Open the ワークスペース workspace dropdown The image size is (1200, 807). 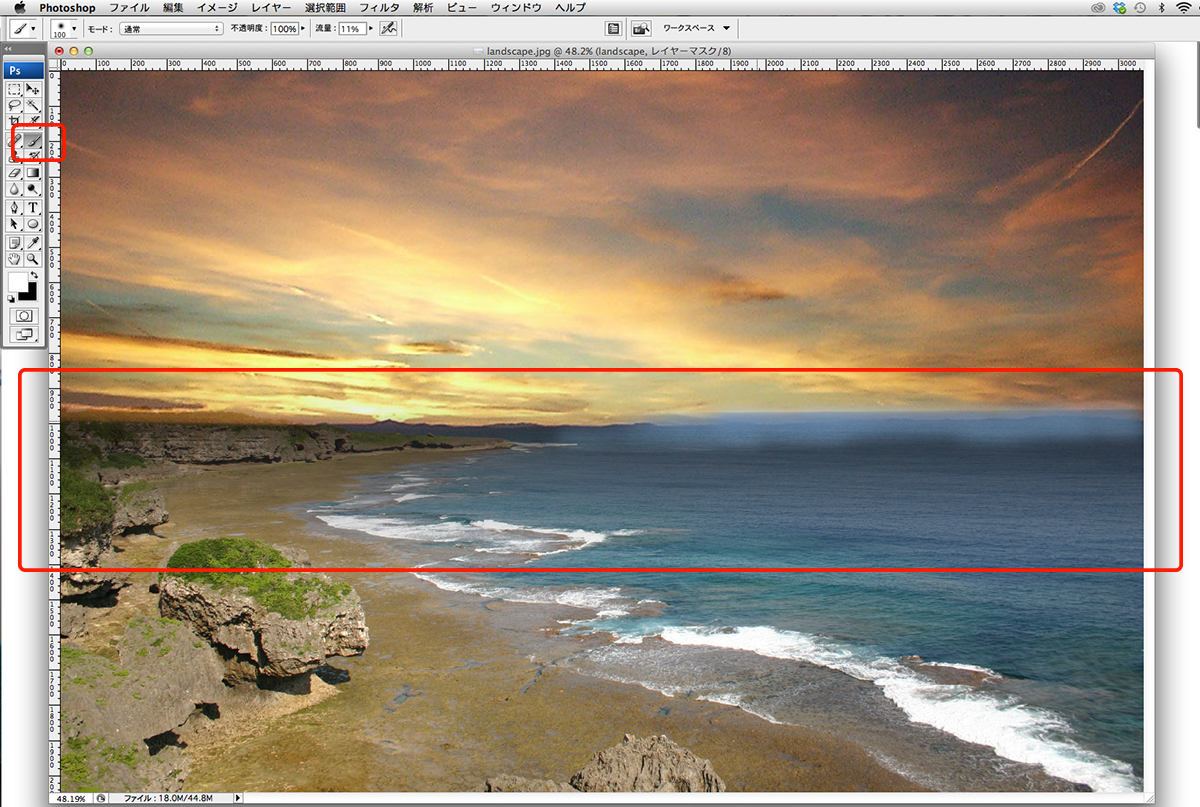pos(697,28)
